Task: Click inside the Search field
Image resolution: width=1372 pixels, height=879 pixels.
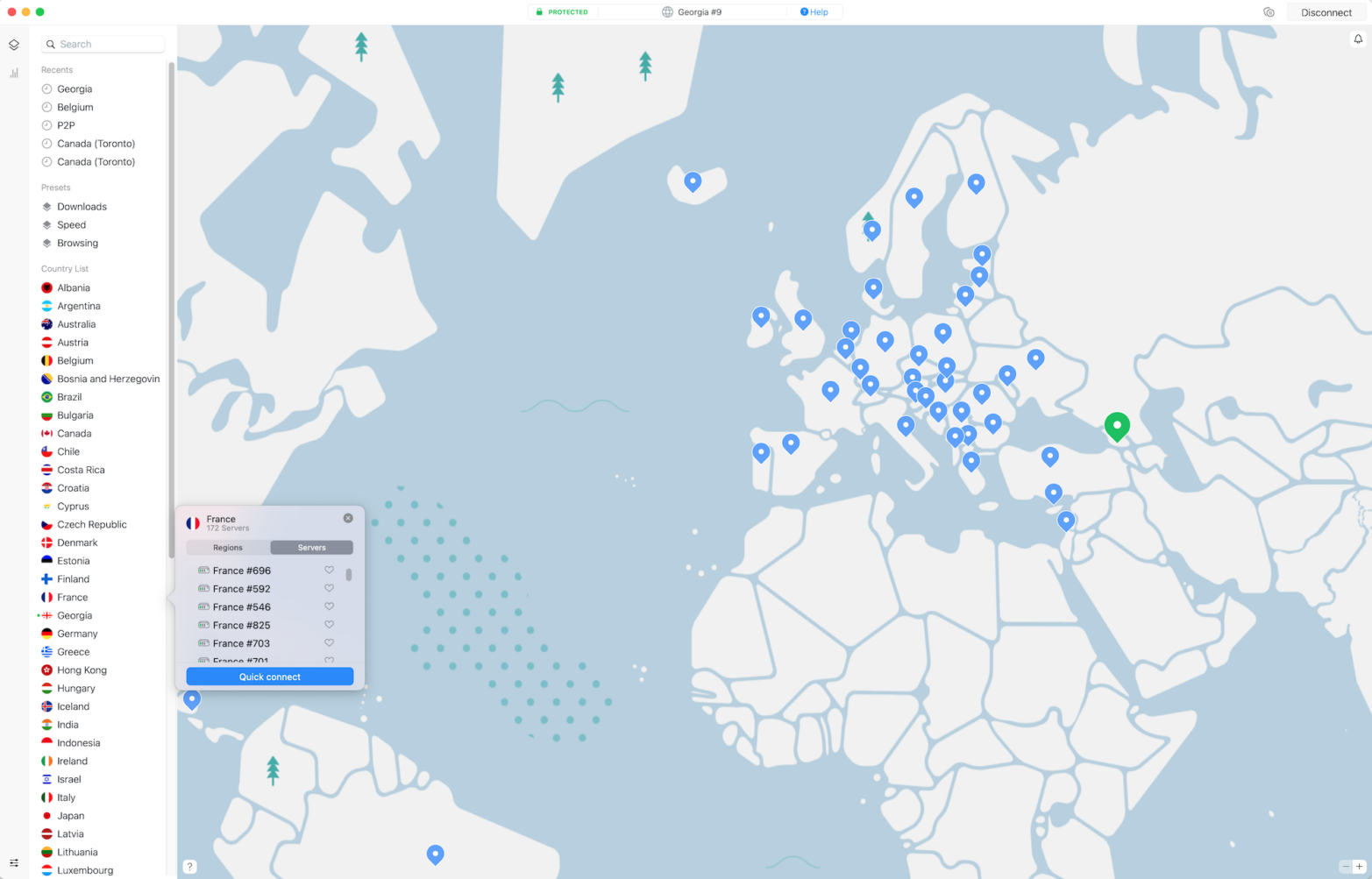Action: tap(103, 44)
